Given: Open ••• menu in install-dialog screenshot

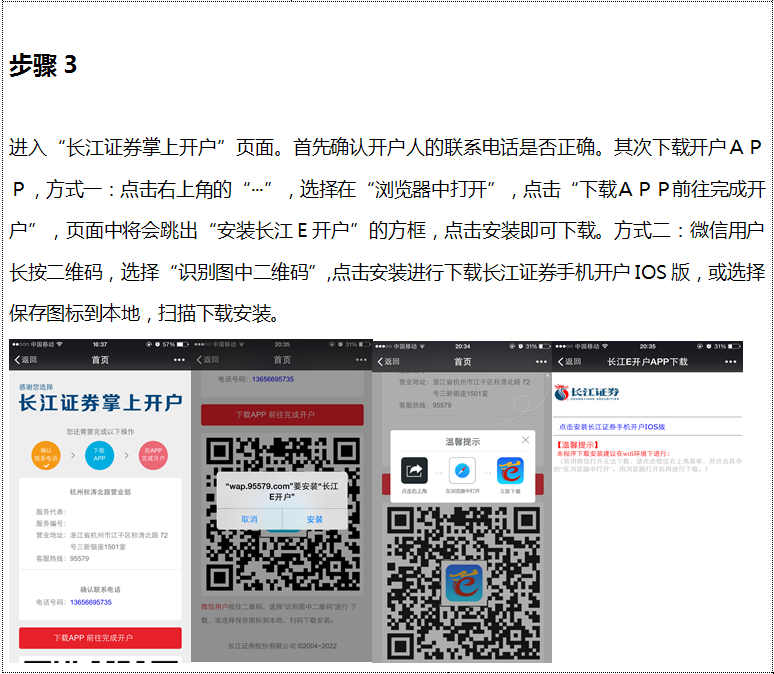Looking at the screenshot, I should tap(361, 360).
